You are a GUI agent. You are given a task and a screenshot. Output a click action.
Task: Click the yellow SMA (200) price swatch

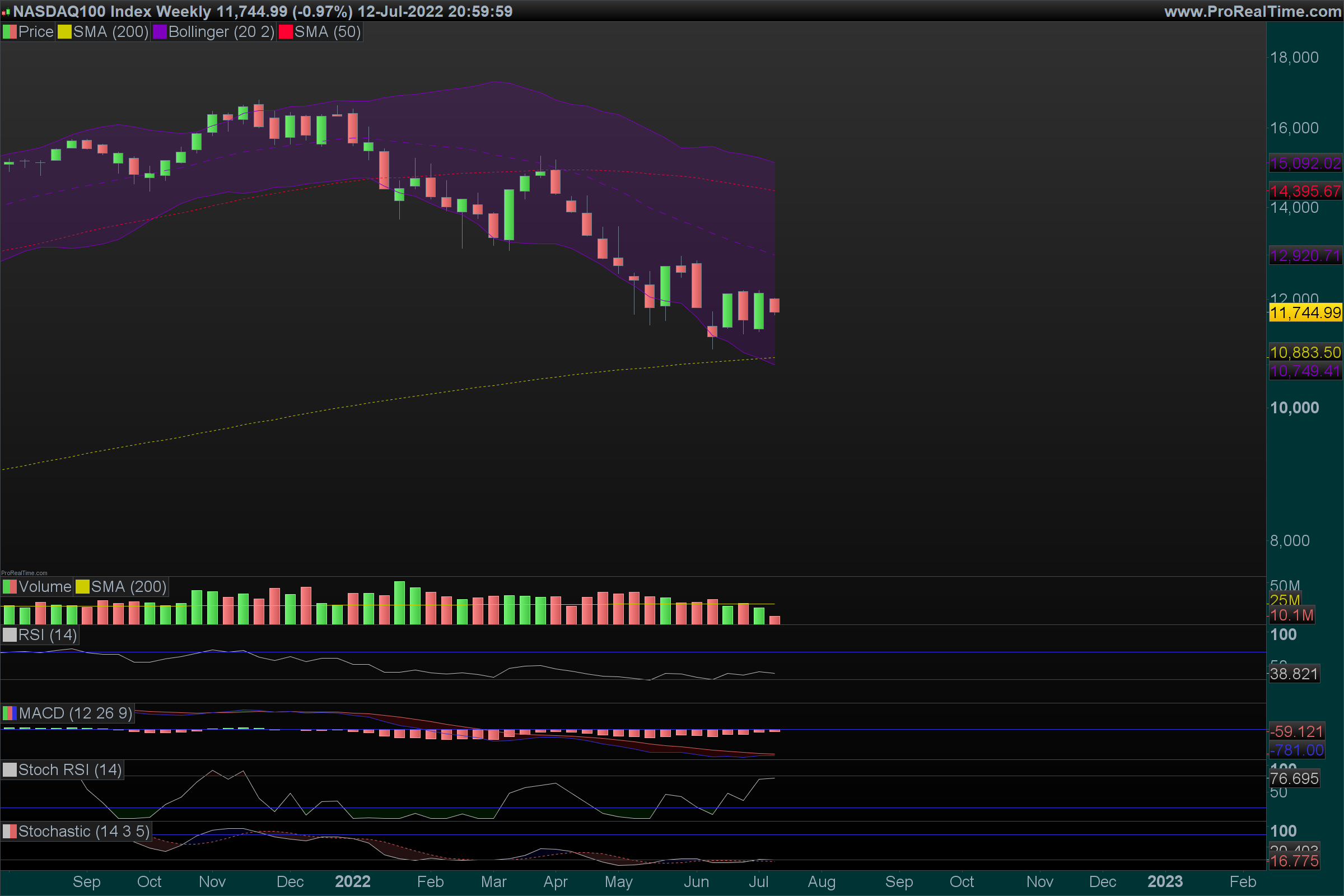64,32
